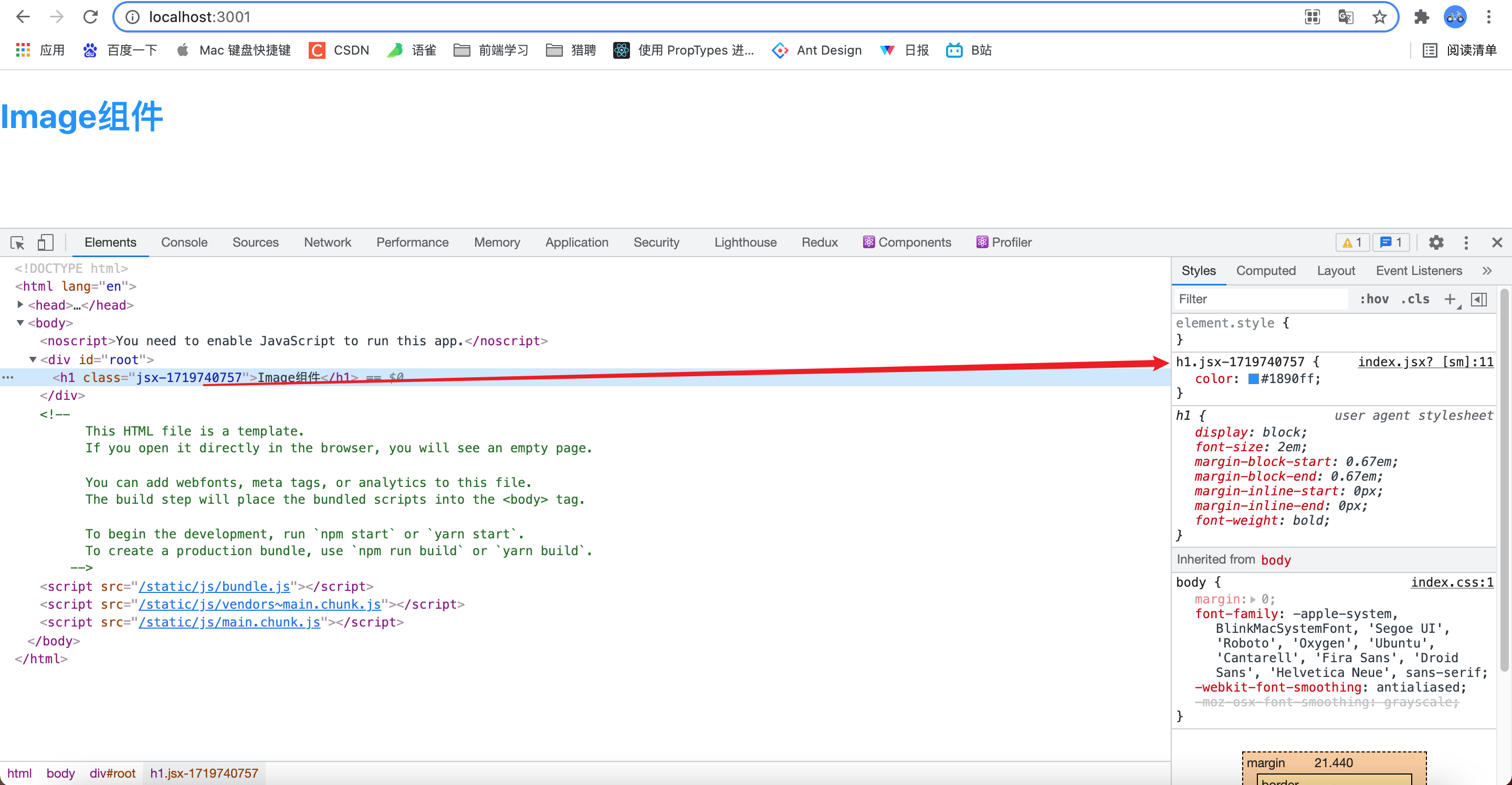Expand the head element in the DOM tree
1512x785 pixels.
click(19, 304)
